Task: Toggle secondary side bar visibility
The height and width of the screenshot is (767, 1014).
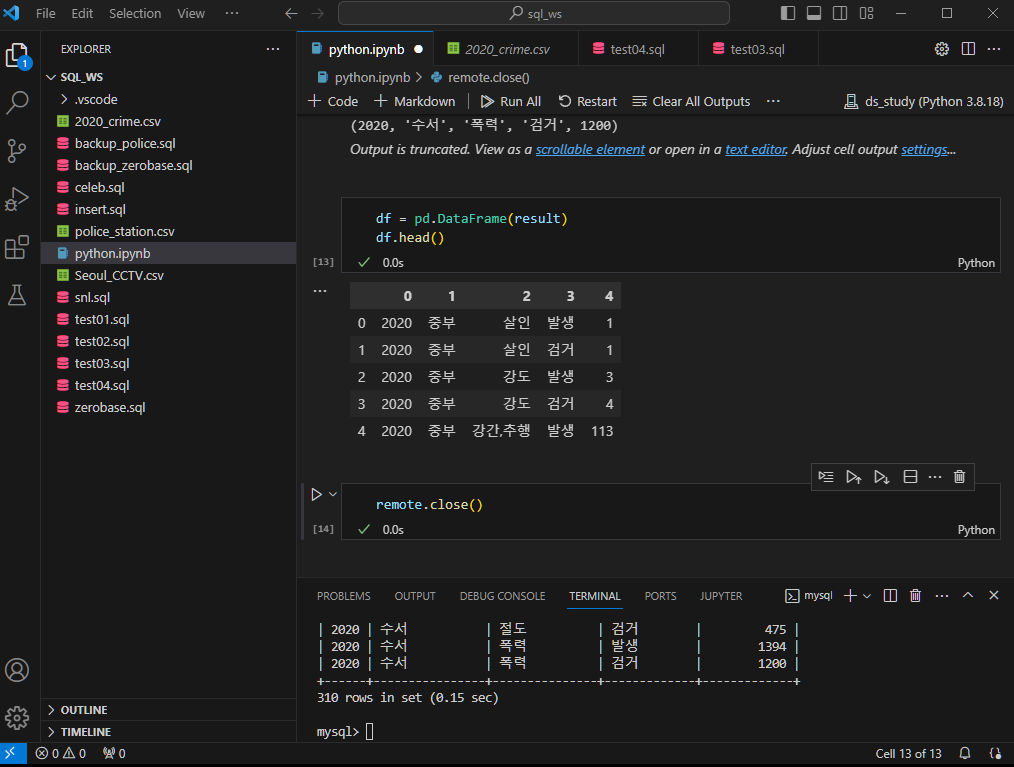Action: [x=840, y=13]
